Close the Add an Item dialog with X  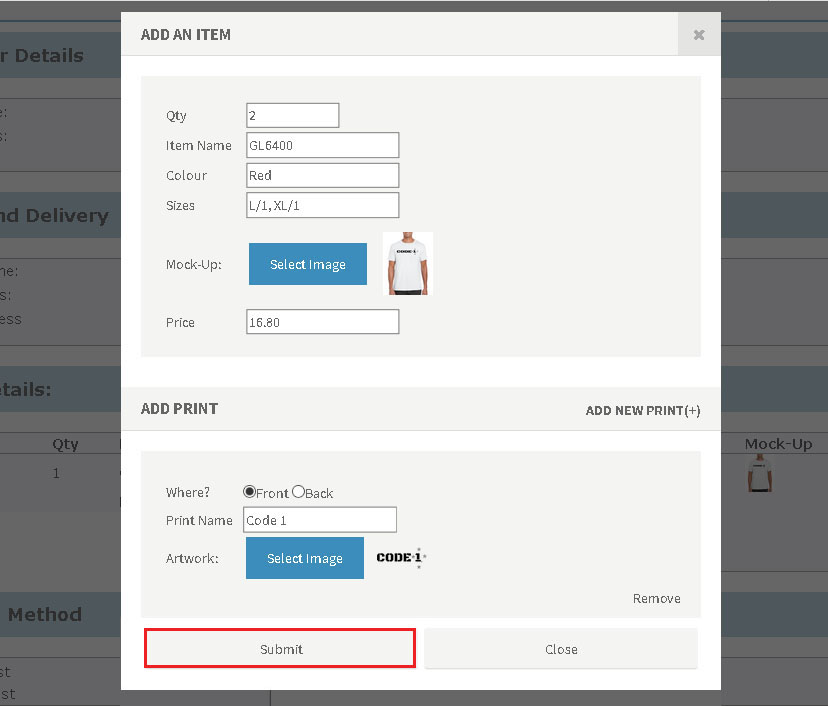coord(699,35)
